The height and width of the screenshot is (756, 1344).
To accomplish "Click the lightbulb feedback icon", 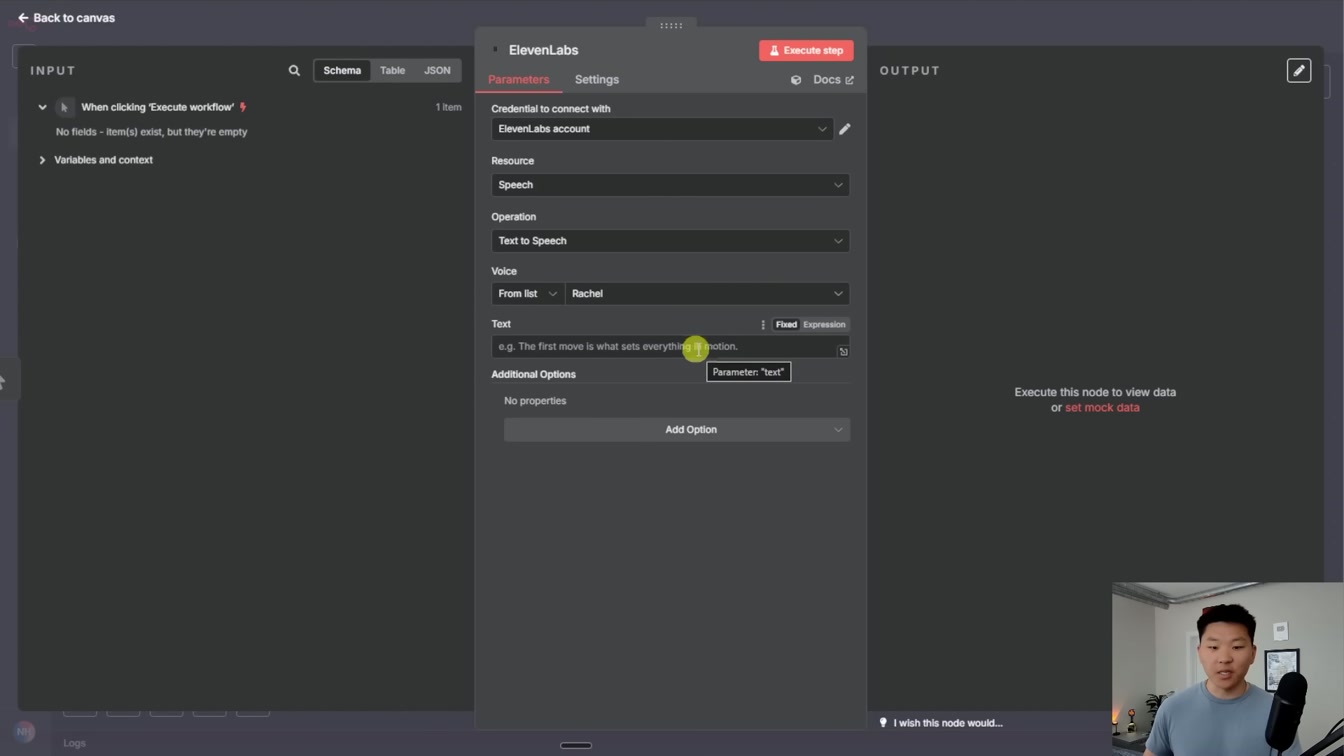I will pos(883,723).
